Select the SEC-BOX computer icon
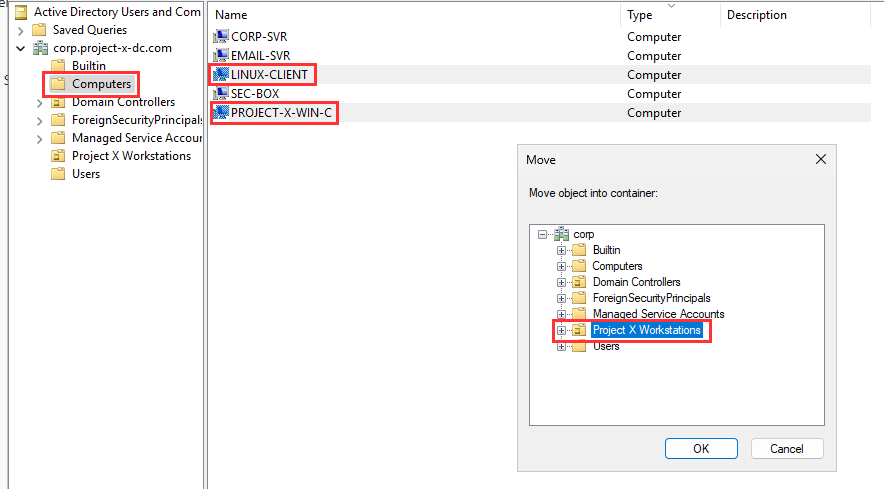The image size is (884, 489). point(221,94)
